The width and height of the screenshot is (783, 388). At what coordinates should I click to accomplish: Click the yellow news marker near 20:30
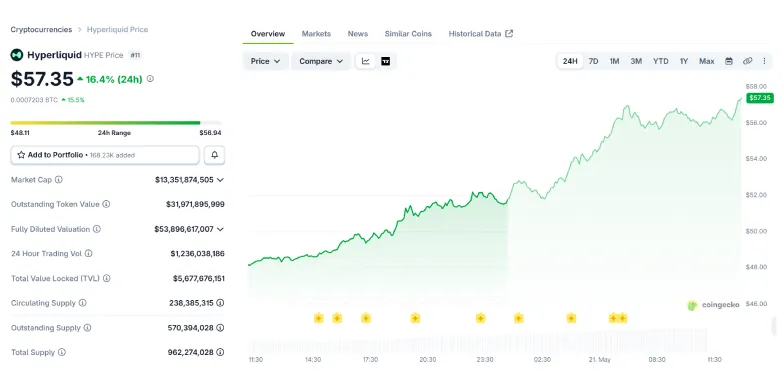(415, 318)
